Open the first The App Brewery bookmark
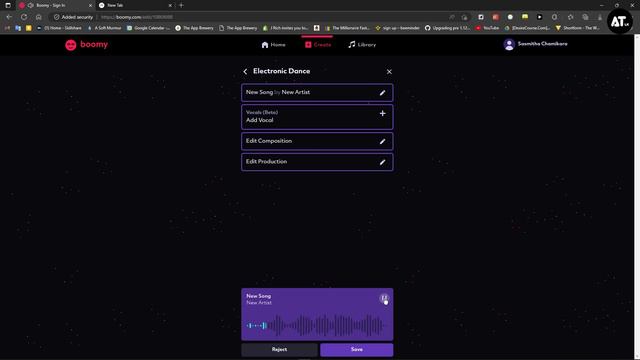Image resolution: width=640 pixels, height=360 pixels. coord(194,28)
